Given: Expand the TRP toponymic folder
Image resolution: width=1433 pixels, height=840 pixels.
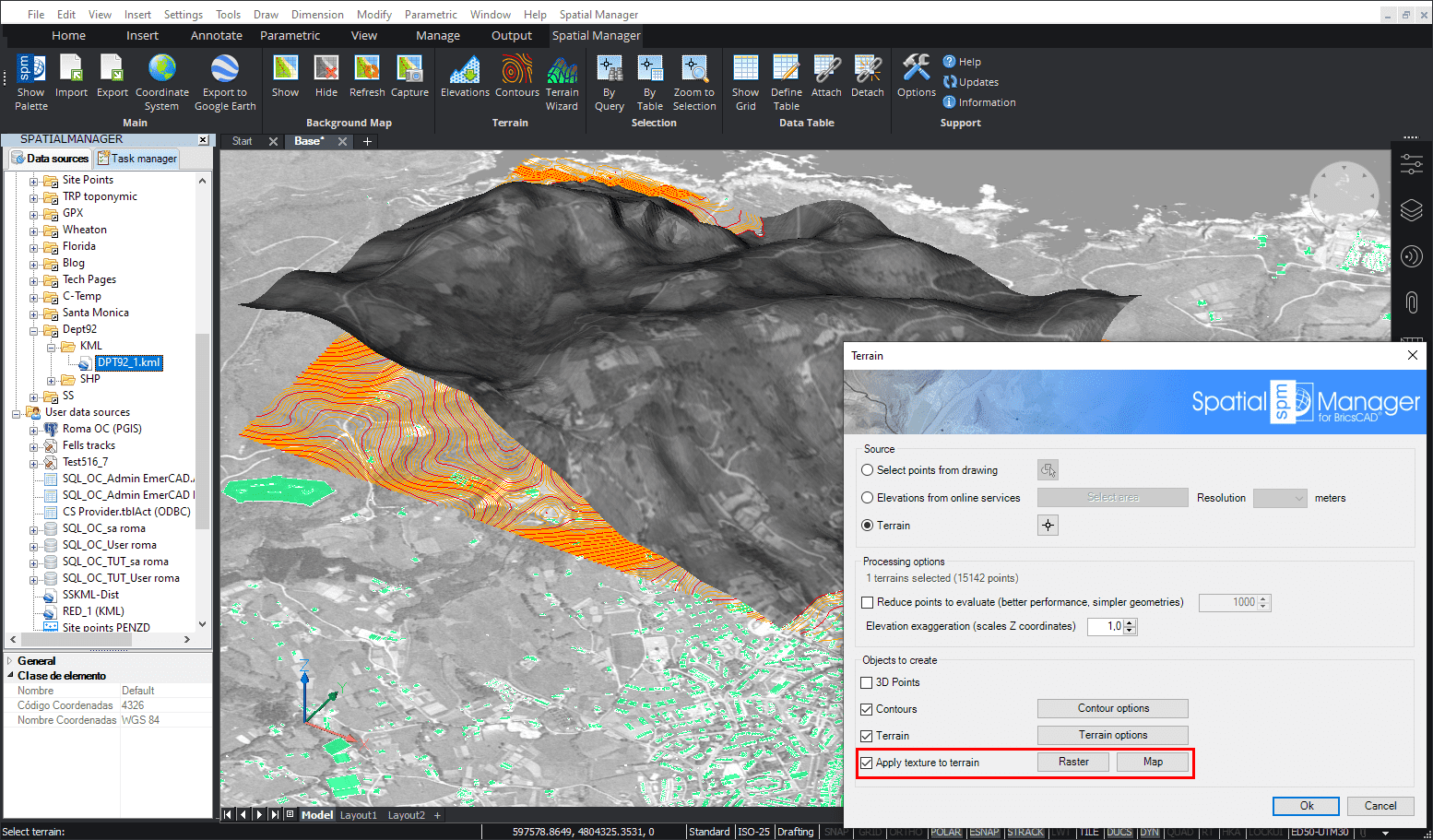Looking at the screenshot, I should 33,197.
